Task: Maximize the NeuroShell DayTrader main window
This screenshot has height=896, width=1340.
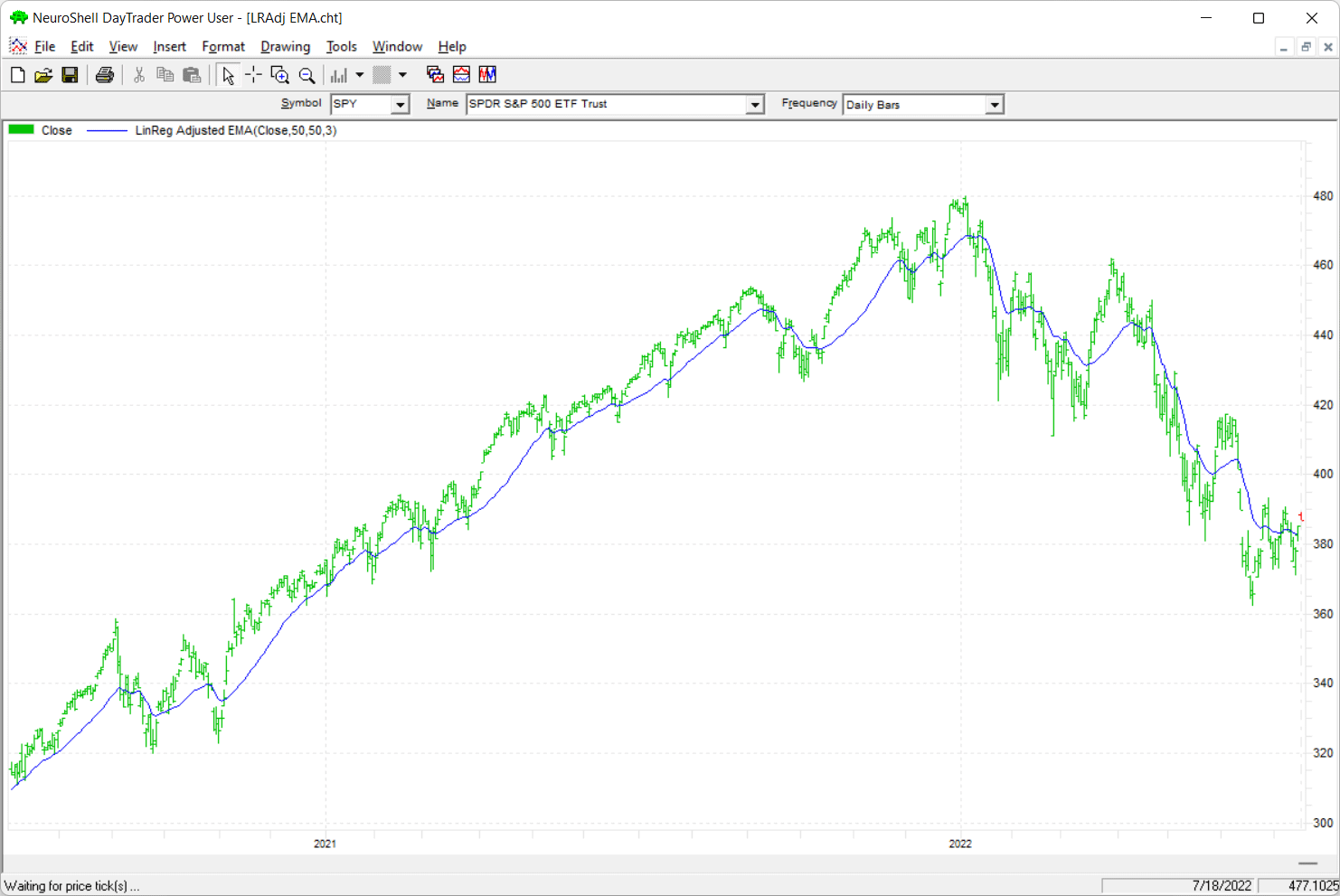Action: 1259,17
